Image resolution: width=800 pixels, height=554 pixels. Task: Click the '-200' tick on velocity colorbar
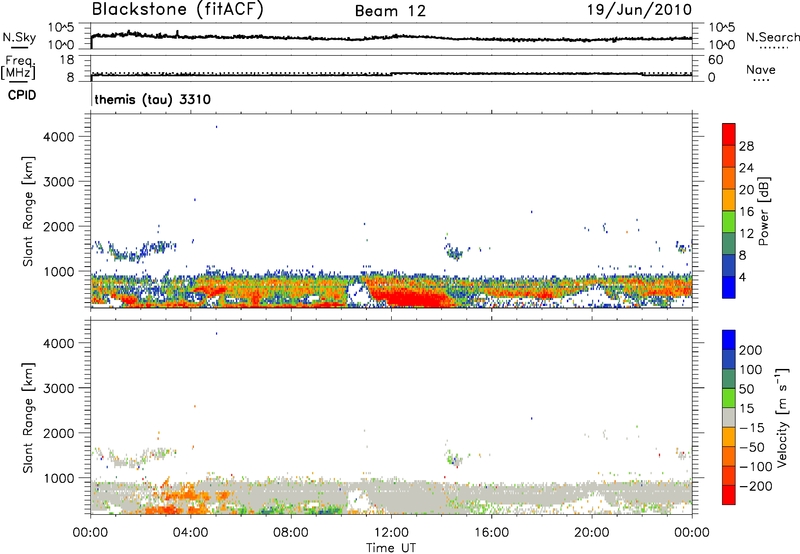756,486
